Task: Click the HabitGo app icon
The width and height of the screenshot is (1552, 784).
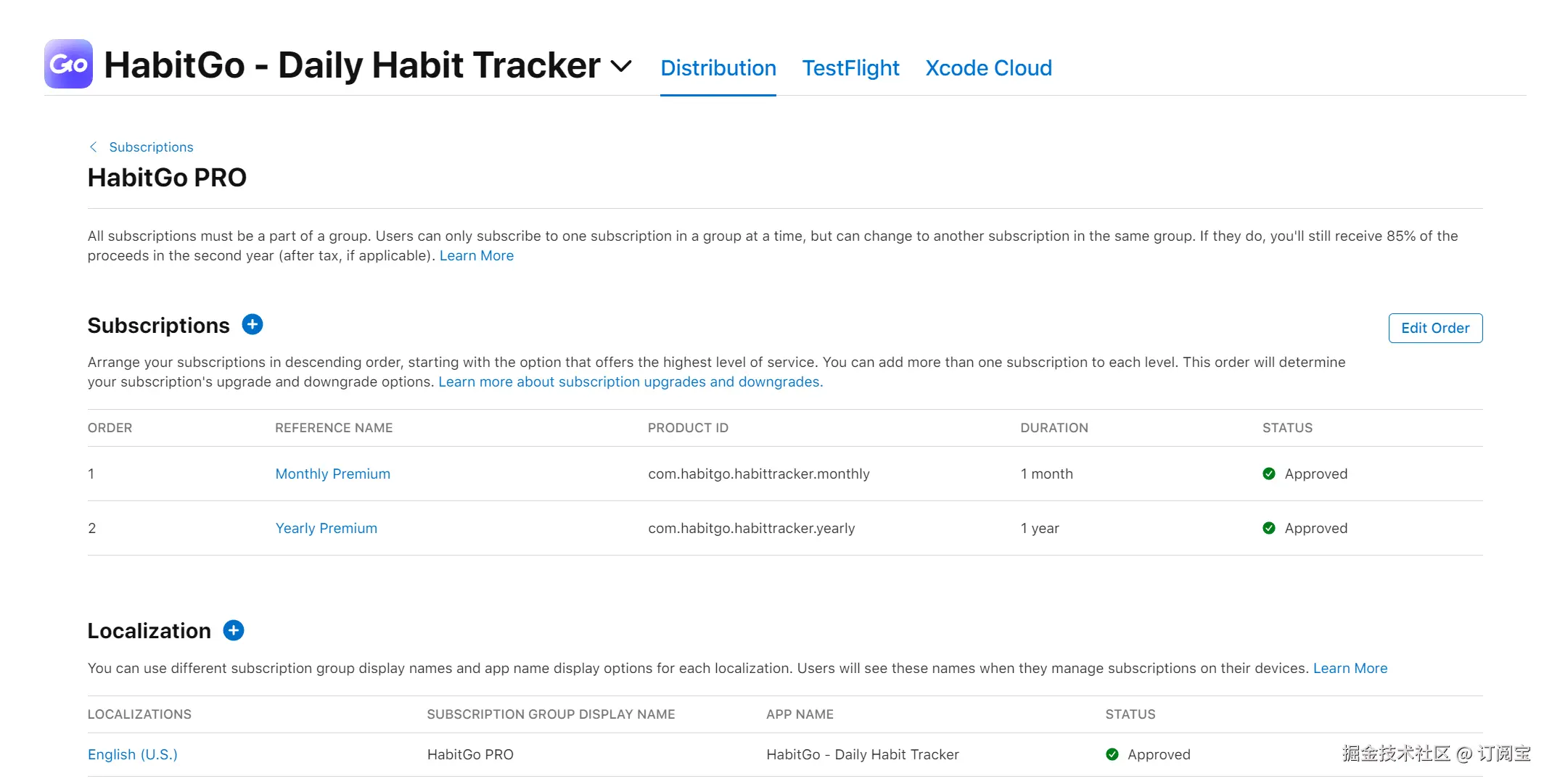Action: click(x=68, y=65)
